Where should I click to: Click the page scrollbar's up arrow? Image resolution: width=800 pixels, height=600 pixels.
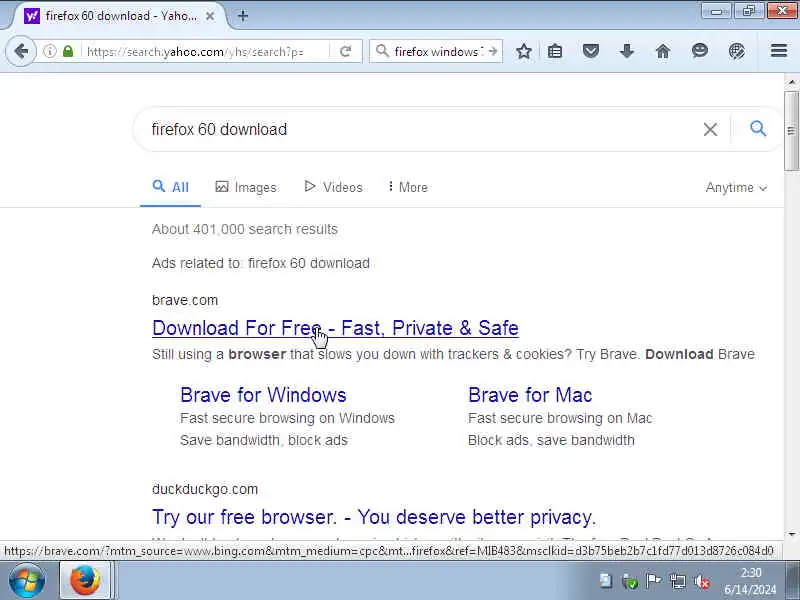pyautogui.click(x=792, y=82)
